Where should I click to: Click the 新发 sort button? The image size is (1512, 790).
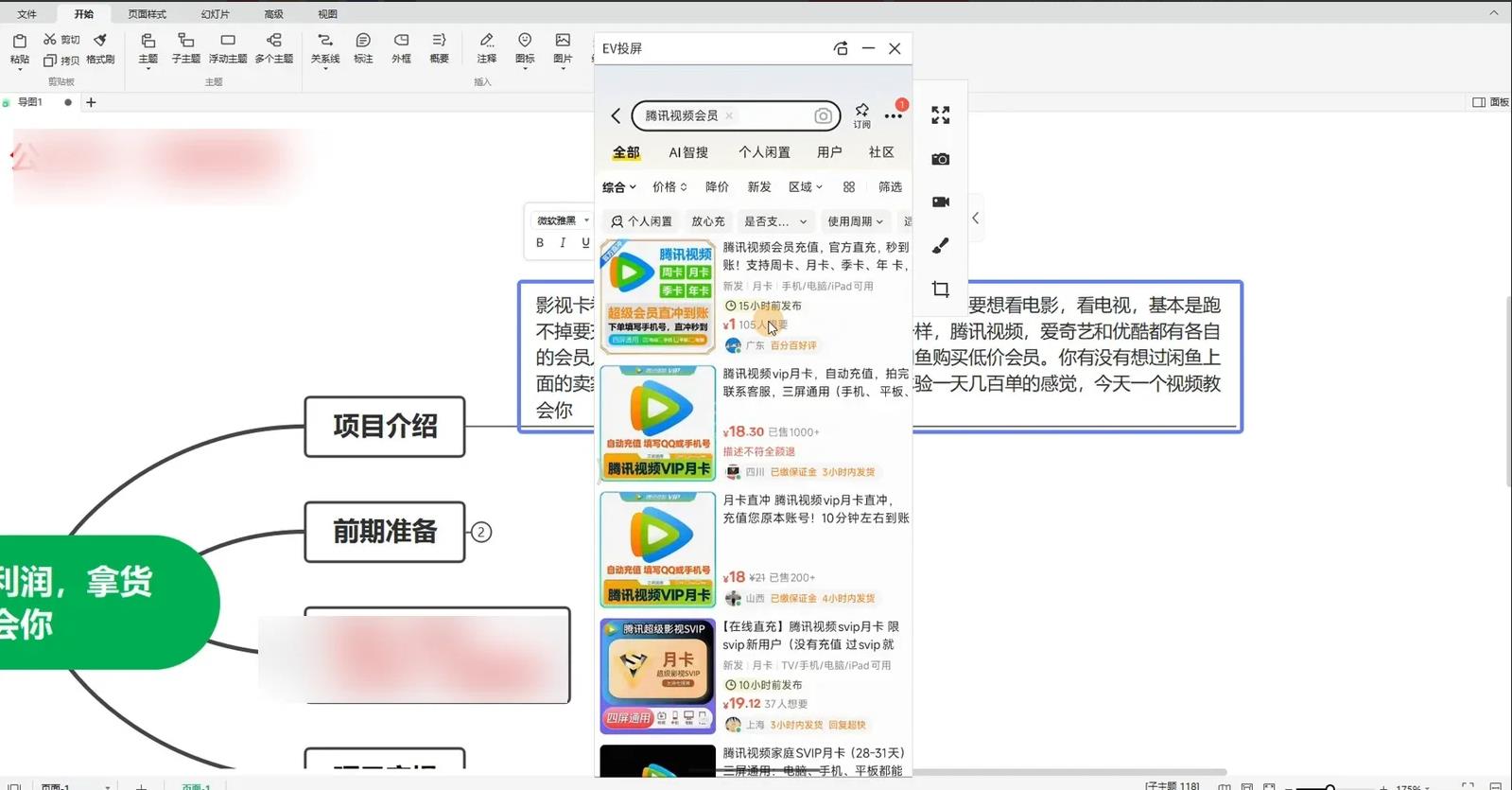click(759, 187)
